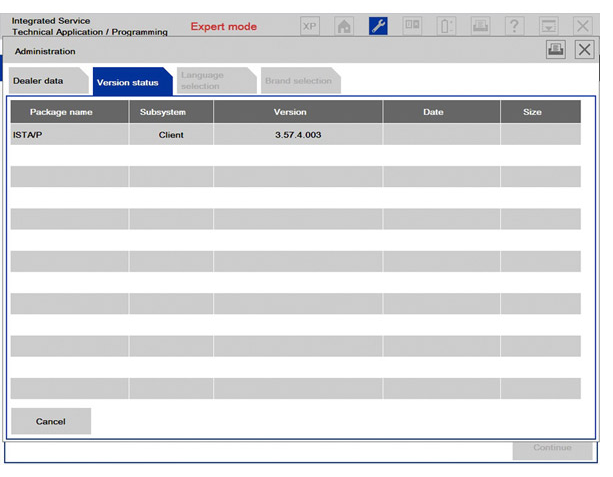Click the Date column header
Screen dimensions: 613x477
pyautogui.click(x=433, y=112)
